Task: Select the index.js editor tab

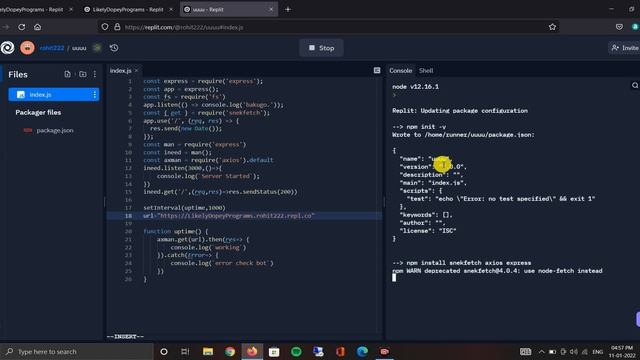Action: tap(120, 71)
